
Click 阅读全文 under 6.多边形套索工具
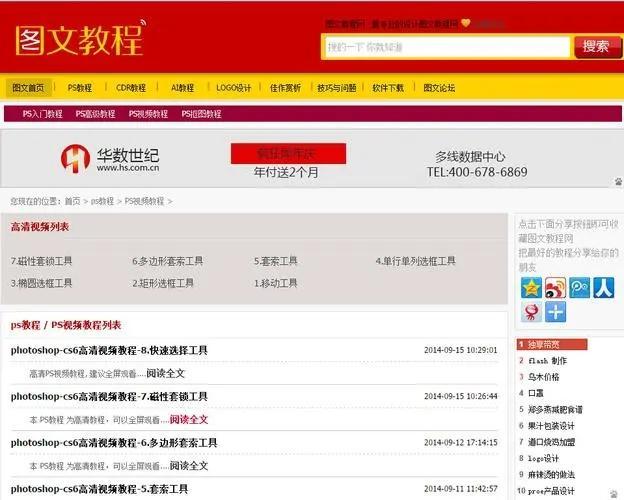(189, 466)
